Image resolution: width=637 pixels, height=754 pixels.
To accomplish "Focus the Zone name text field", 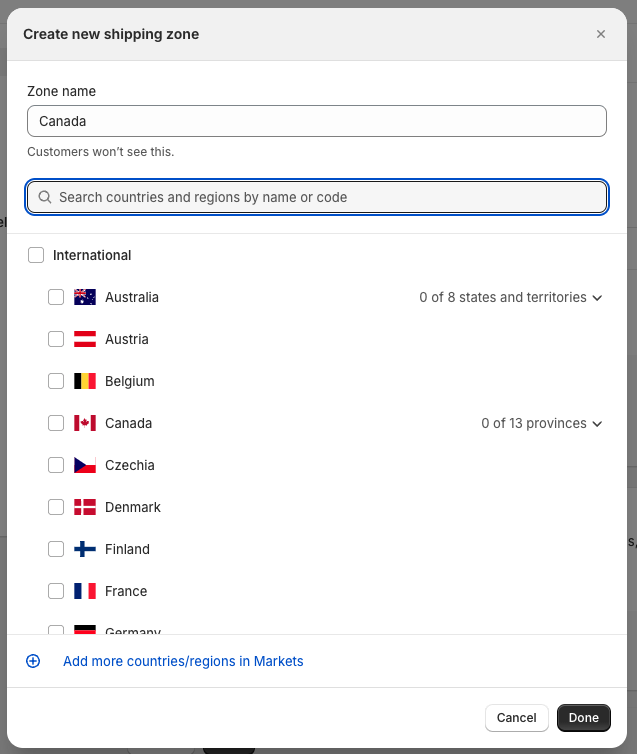I will pos(317,121).
